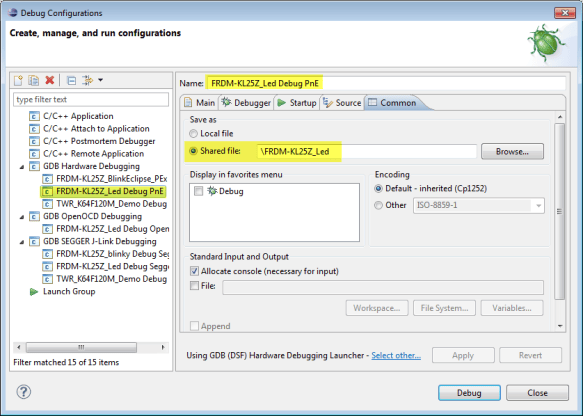Click the GDB SEGGER J-Link Debugging icon
The width and height of the screenshot is (583, 416).
(x=34, y=242)
